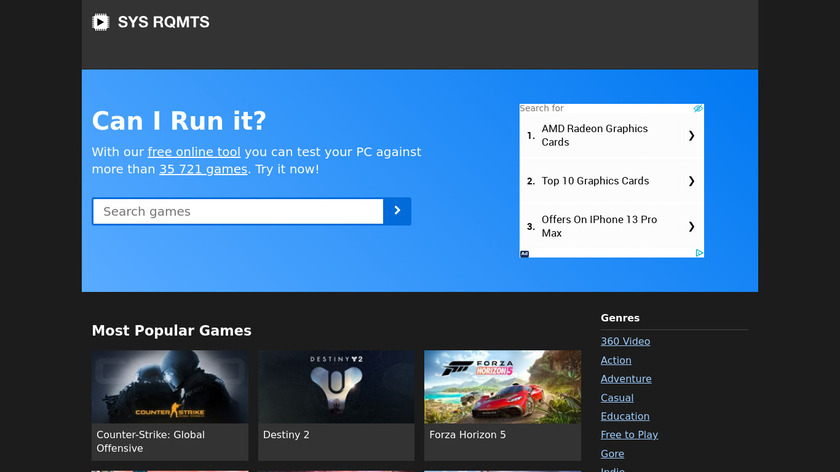This screenshot has width=840, height=472.
Task: Select the Action genre link
Action: [616, 361]
